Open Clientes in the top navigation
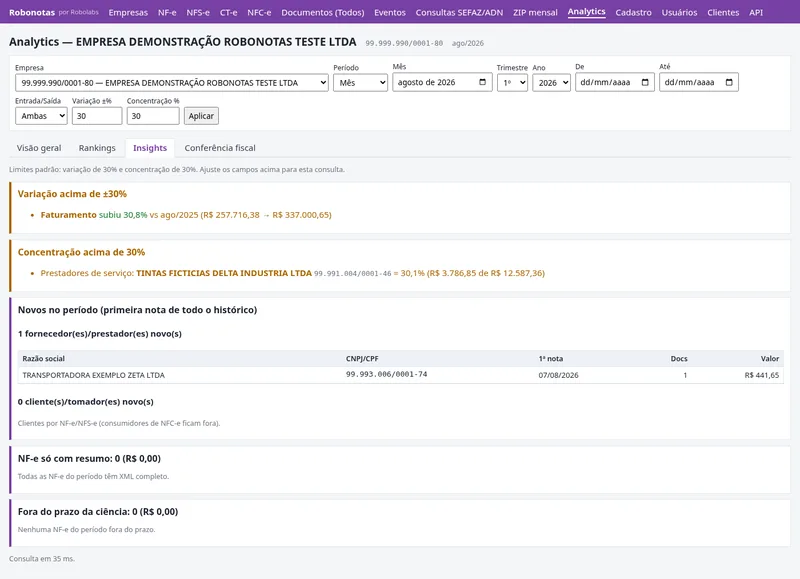 pos(723,12)
